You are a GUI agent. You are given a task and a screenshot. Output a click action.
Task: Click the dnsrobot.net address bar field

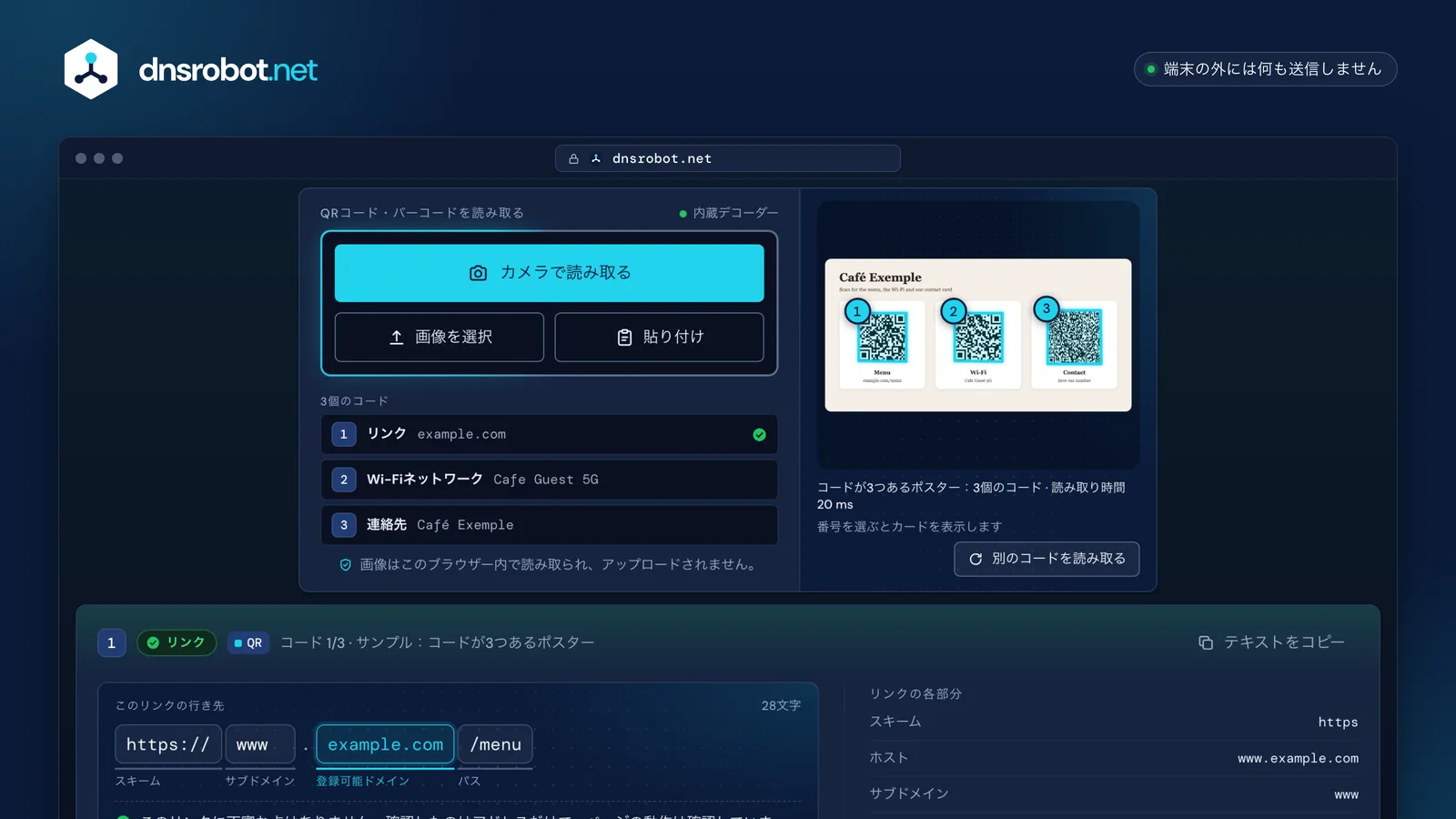728,158
